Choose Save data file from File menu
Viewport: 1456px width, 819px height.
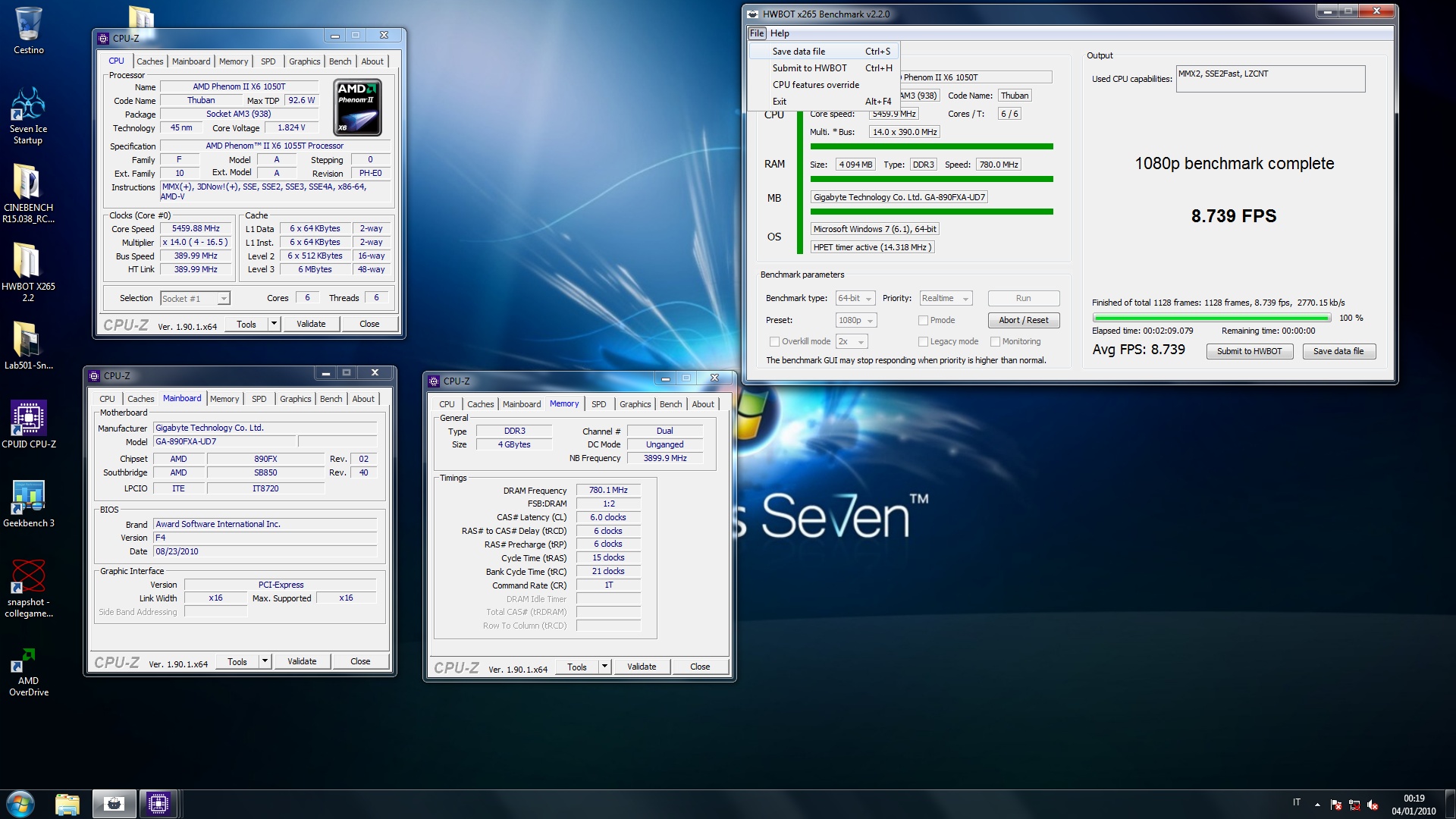[824, 52]
